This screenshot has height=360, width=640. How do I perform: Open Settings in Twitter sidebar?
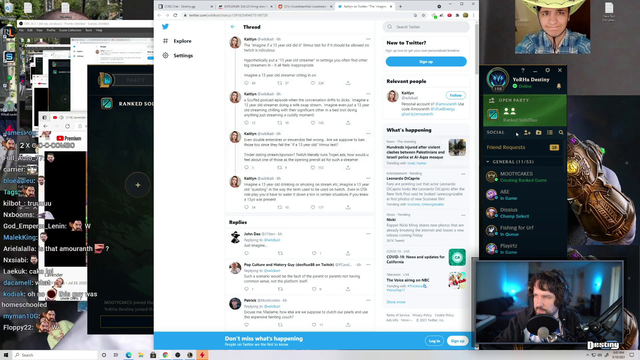pos(178,56)
